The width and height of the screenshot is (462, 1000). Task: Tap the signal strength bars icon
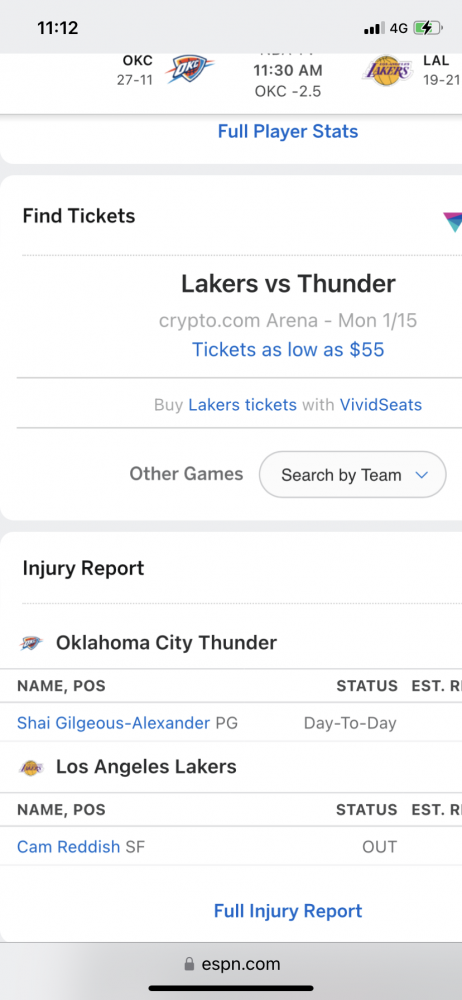[x=374, y=28]
